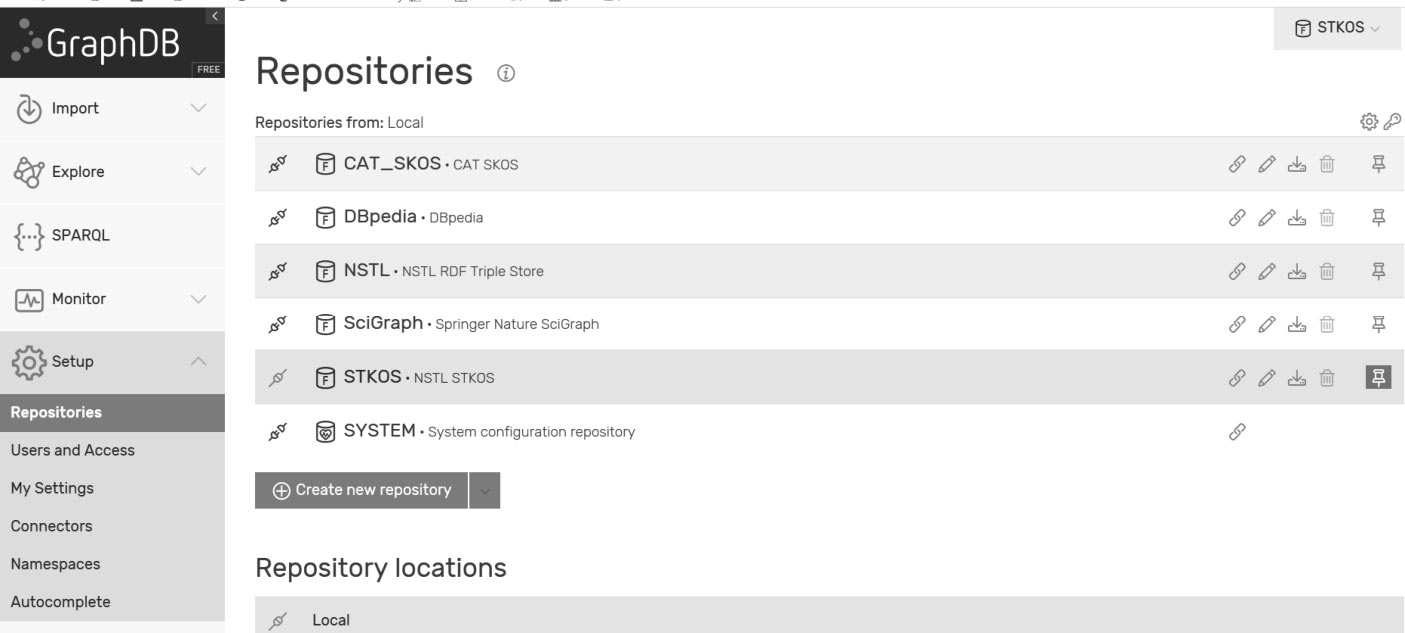This screenshot has height=633, width=1405.
Task: Open the STKOS repository selector dropdown
Action: (1337, 28)
